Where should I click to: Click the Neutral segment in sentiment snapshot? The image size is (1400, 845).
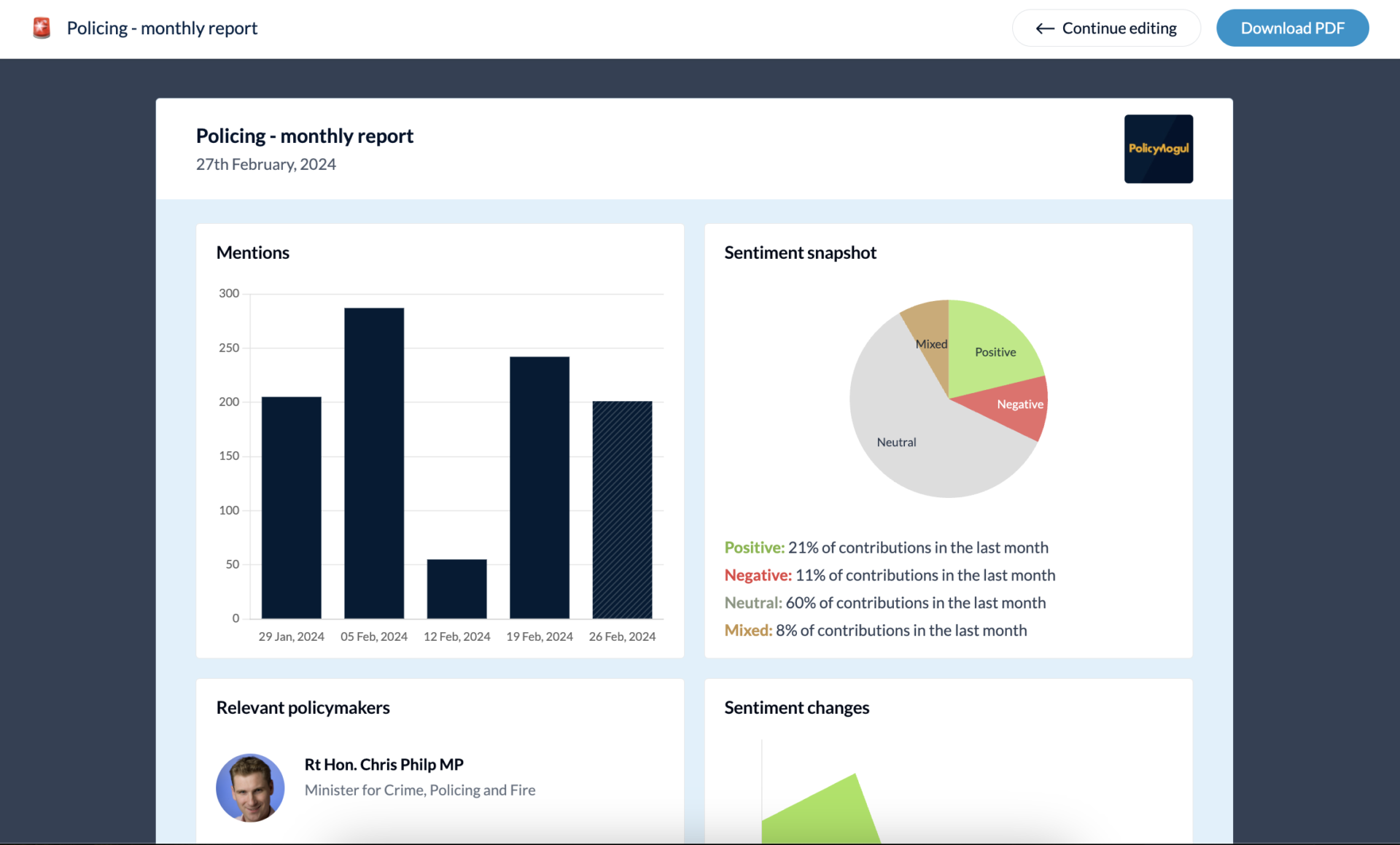897,441
